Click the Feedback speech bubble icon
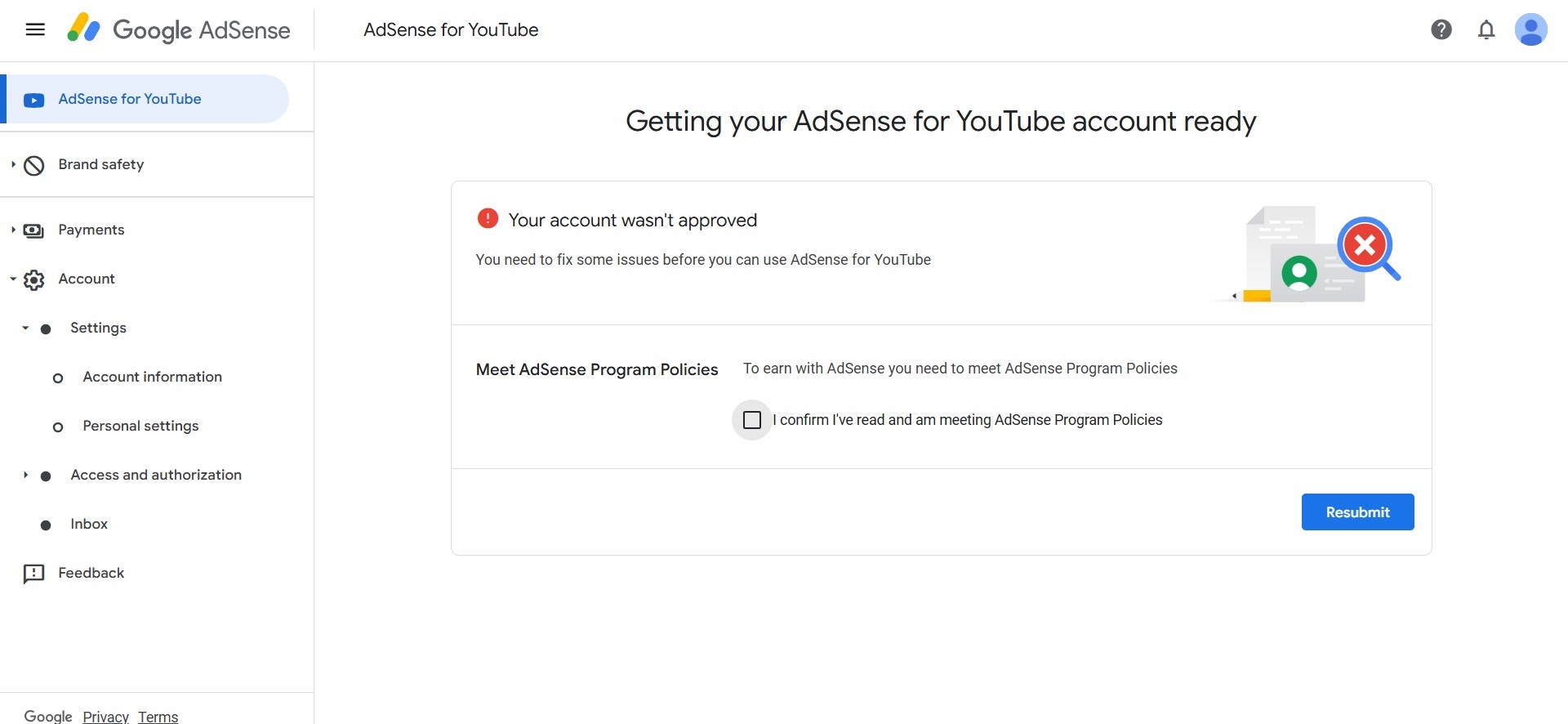Image resolution: width=1568 pixels, height=724 pixels. tap(33, 574)
